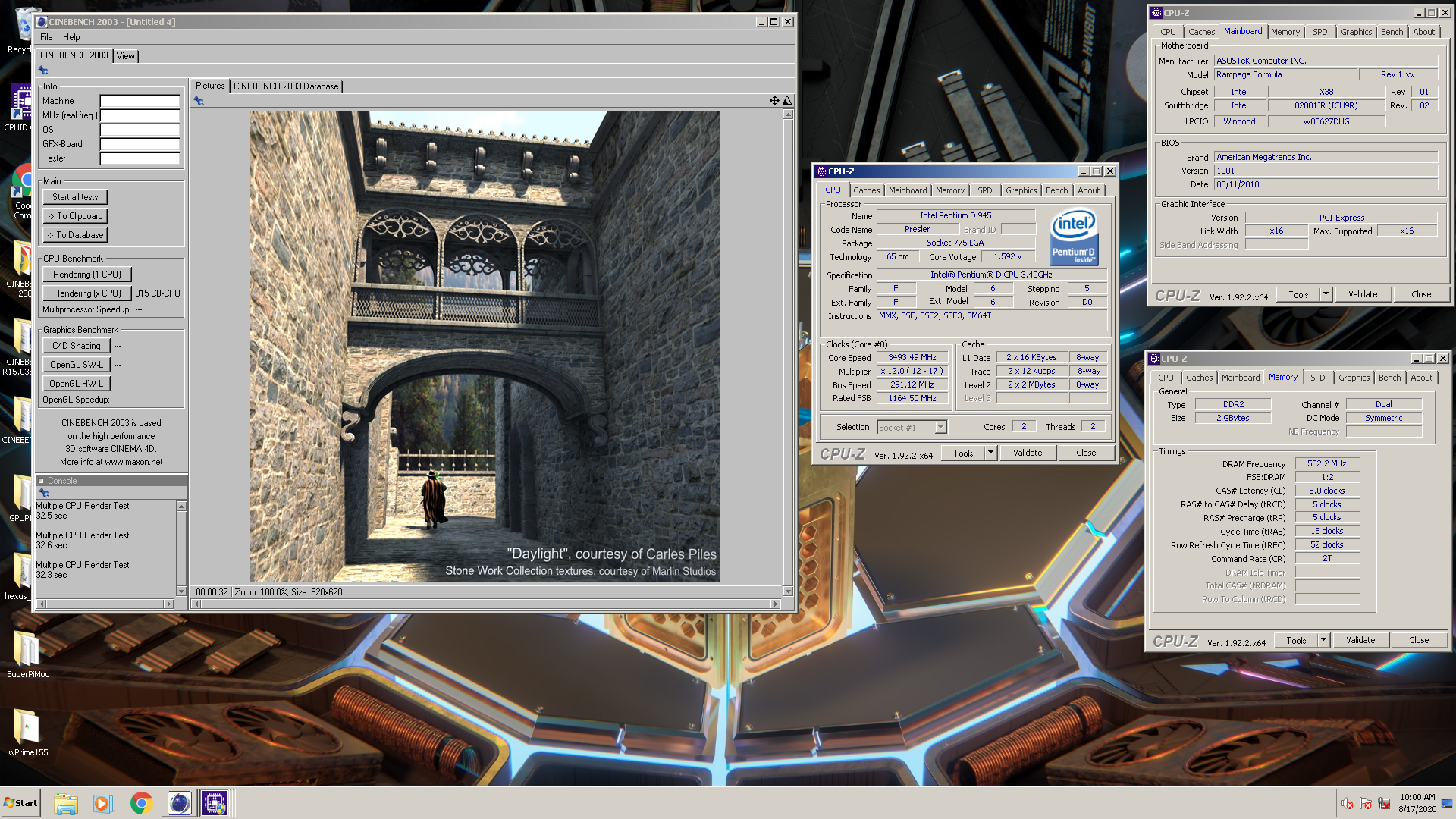Screen dimensions: 1456x819
Task: Click the pin icon under CINEBENCH 2003 tab
Action: point(43,71)
